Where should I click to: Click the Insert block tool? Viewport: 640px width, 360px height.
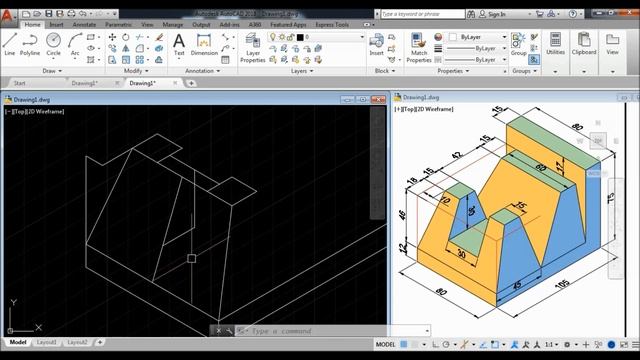click(376, 45)
